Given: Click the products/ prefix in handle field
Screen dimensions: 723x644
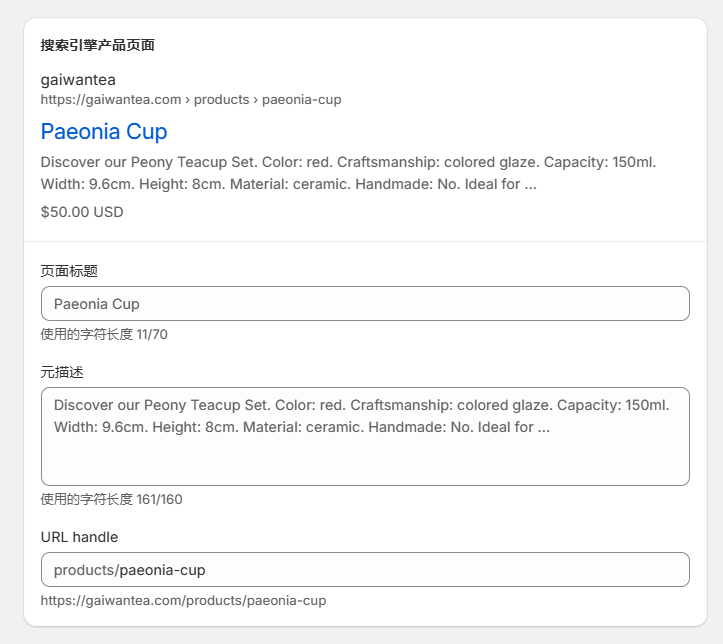Looking at the screenshot, I should (85, 570).
